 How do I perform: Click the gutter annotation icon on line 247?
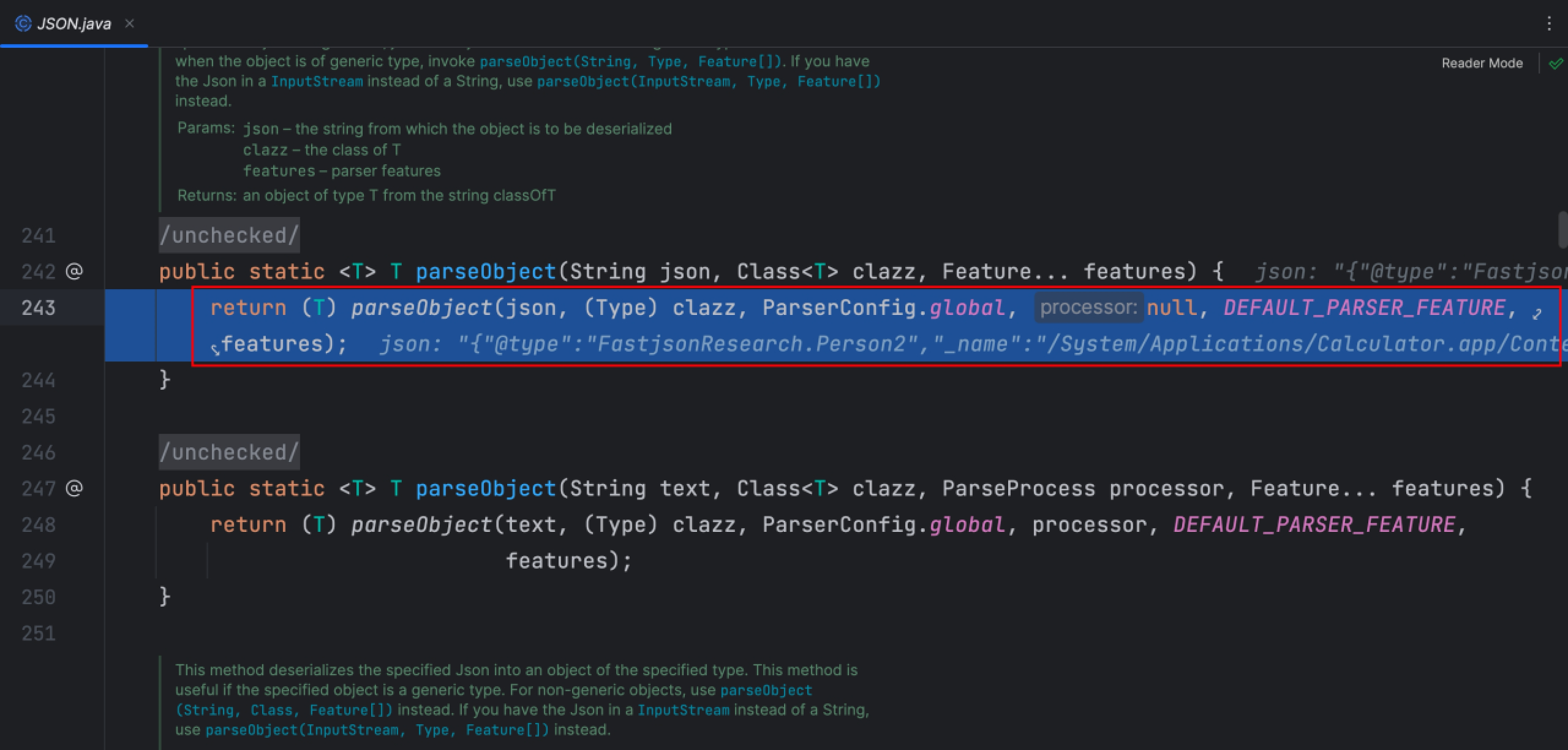(74, 488)
